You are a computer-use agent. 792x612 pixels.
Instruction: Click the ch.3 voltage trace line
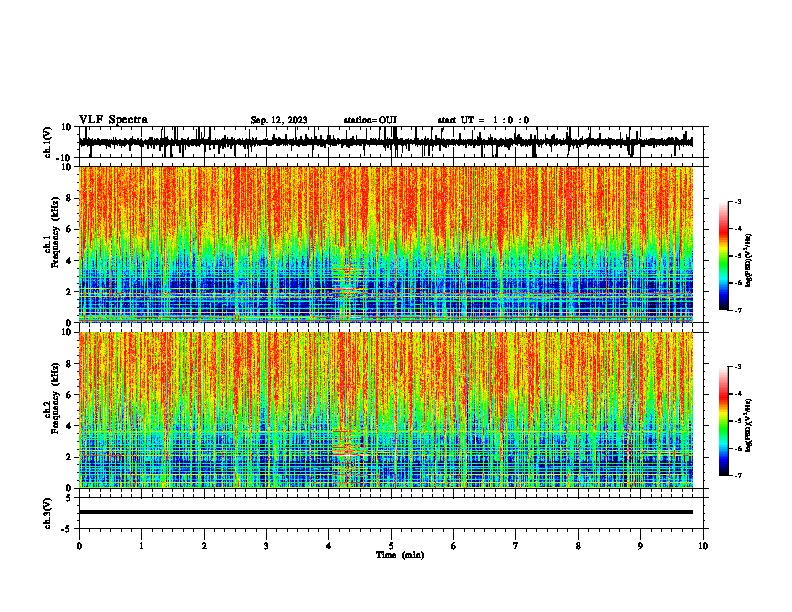386,512
